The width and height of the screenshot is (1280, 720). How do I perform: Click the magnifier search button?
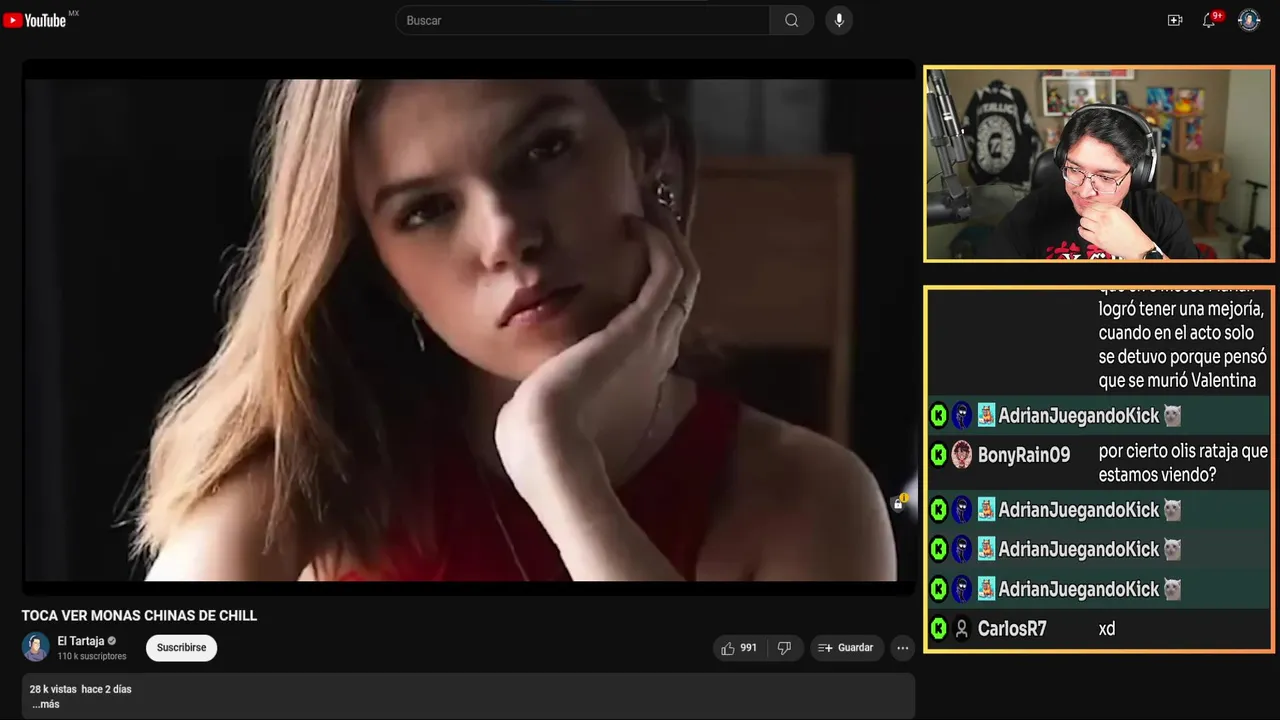tap(791, 20)
